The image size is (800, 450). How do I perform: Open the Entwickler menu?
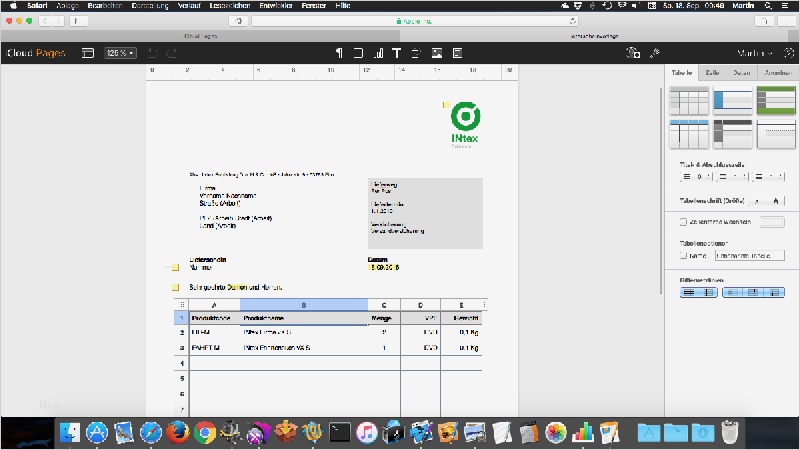[276, 6]
